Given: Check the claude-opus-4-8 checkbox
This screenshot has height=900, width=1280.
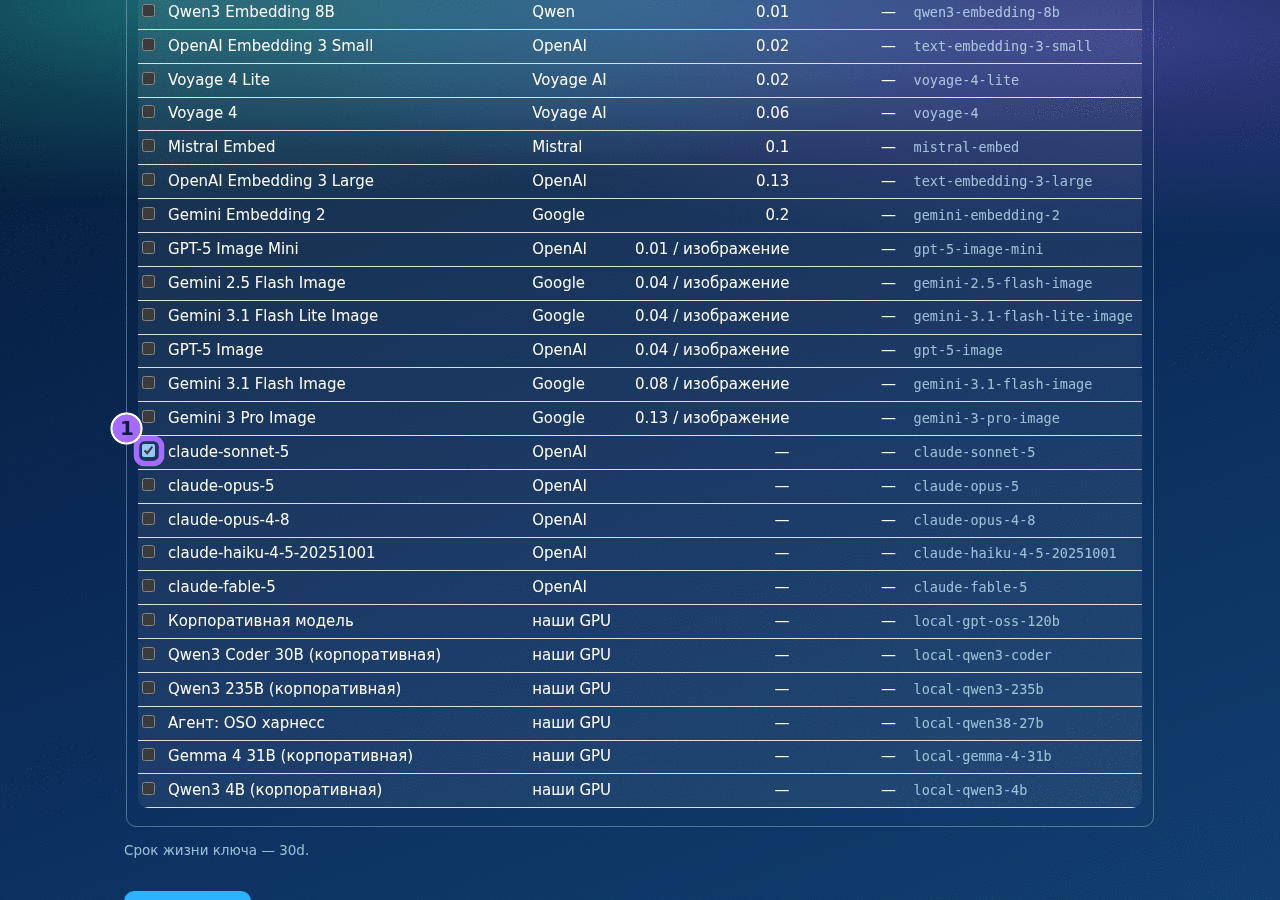Looking at the screenshot, I should (x=149, y=519).
